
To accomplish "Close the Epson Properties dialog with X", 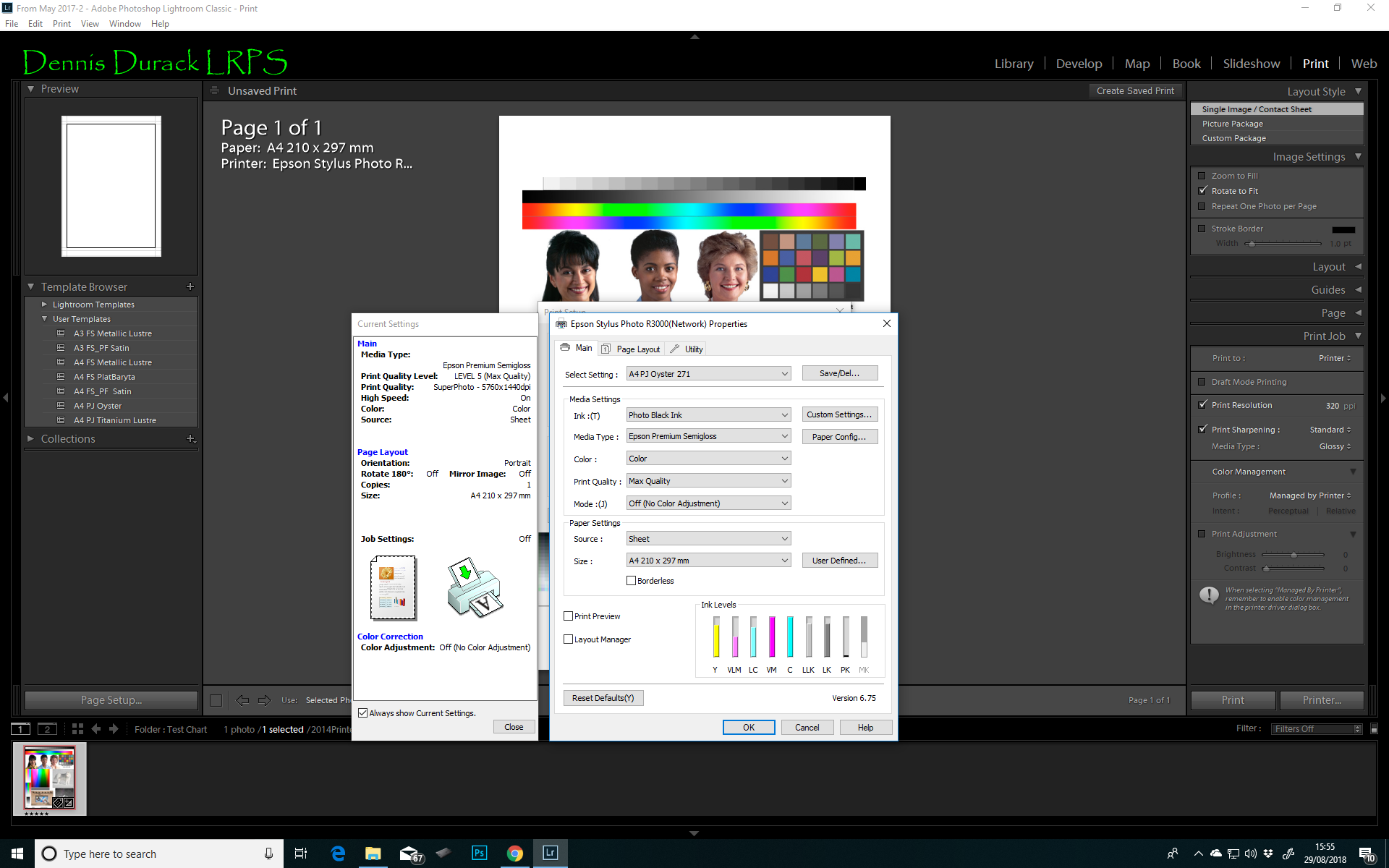I will tap(886, 323).
